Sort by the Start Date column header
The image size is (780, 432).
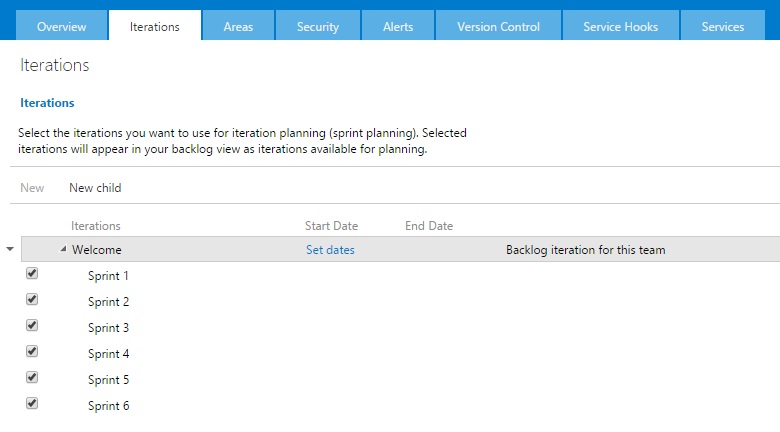pos(331,226)
